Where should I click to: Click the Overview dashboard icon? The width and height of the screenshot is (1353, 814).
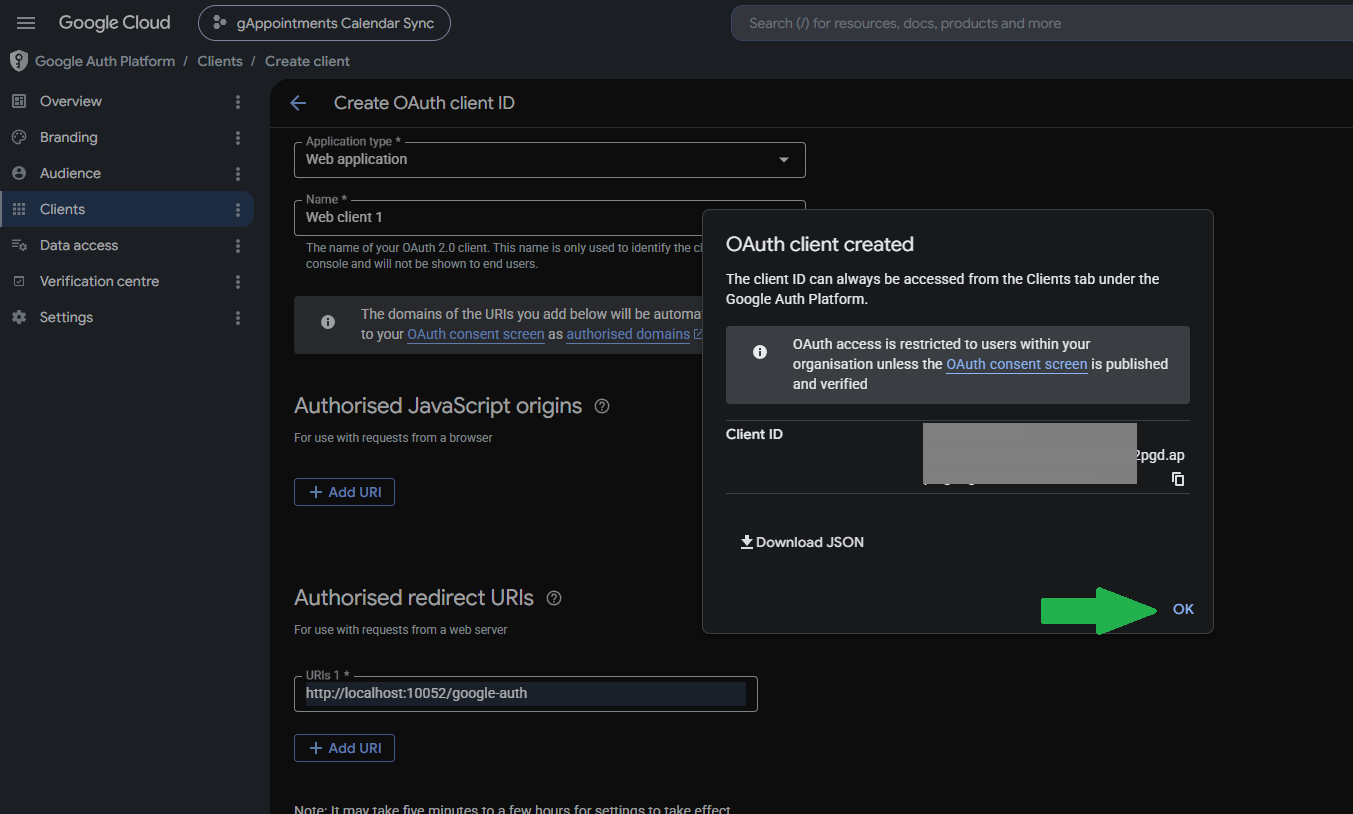pyautogui.click(x=18, y=101)
